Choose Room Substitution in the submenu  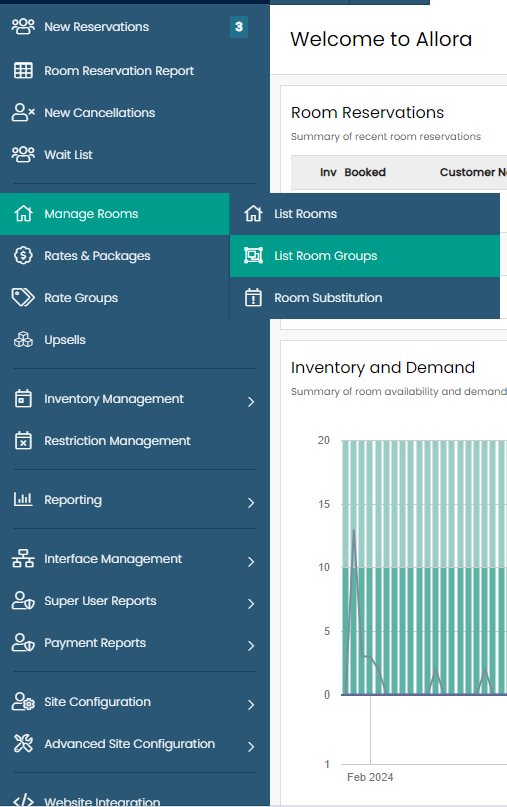pyautogui.click(x=364, y=297)
